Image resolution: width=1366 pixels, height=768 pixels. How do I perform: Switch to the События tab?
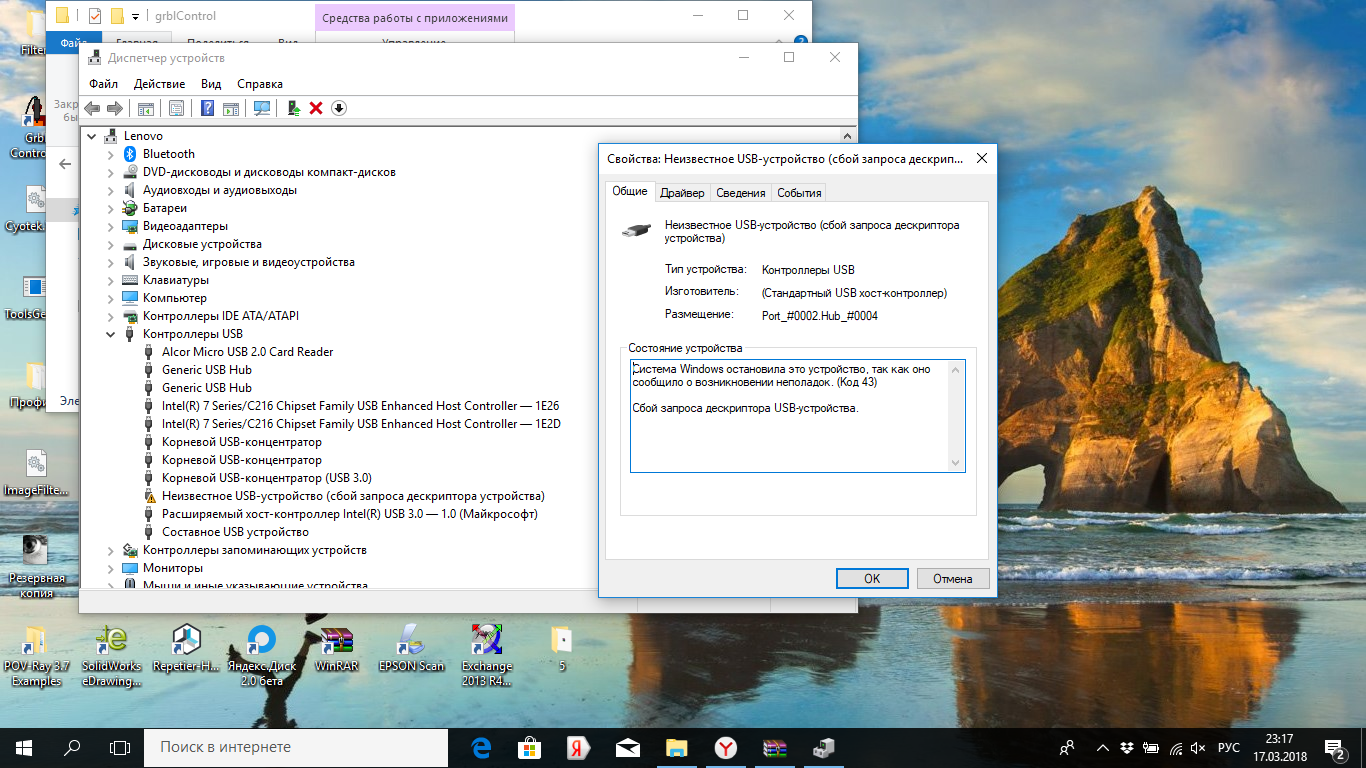click(799, 193)
